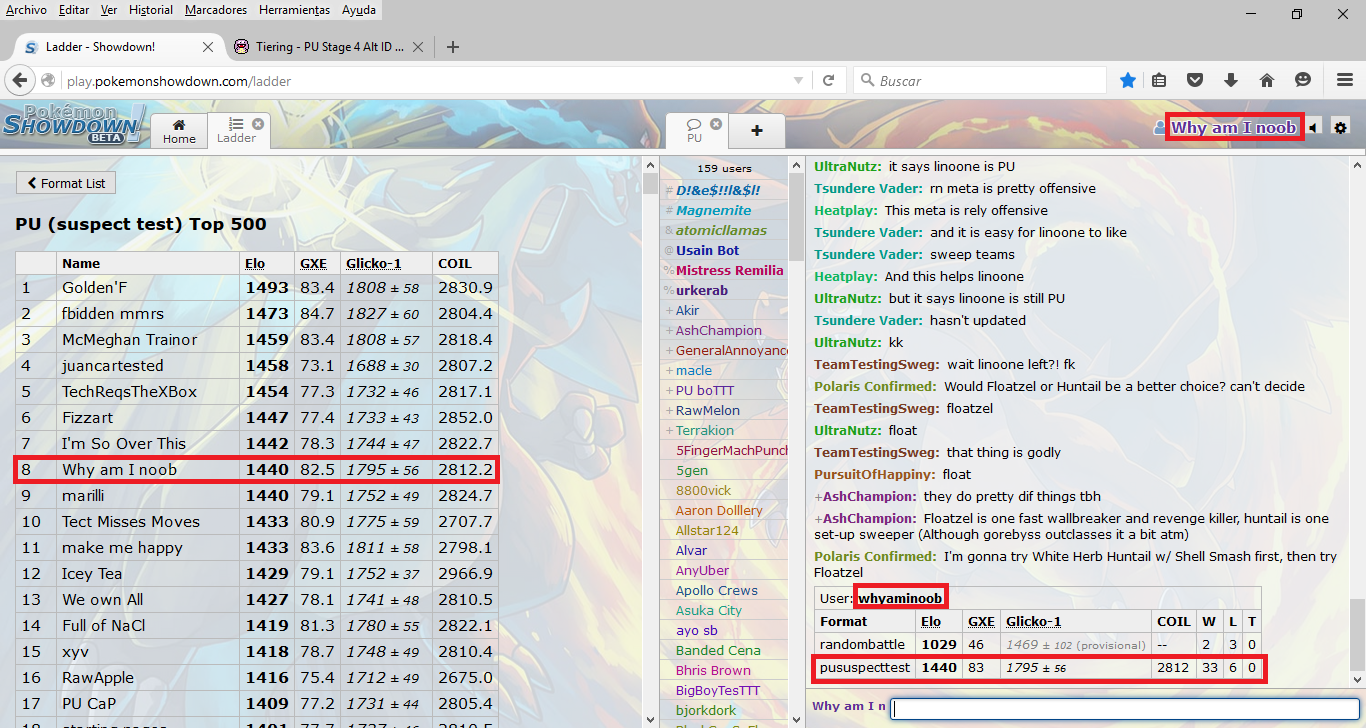Toggle the sound mute speaker icon
The width and height of the screenshot is (1366, 728).
[x=1314, y=127]
